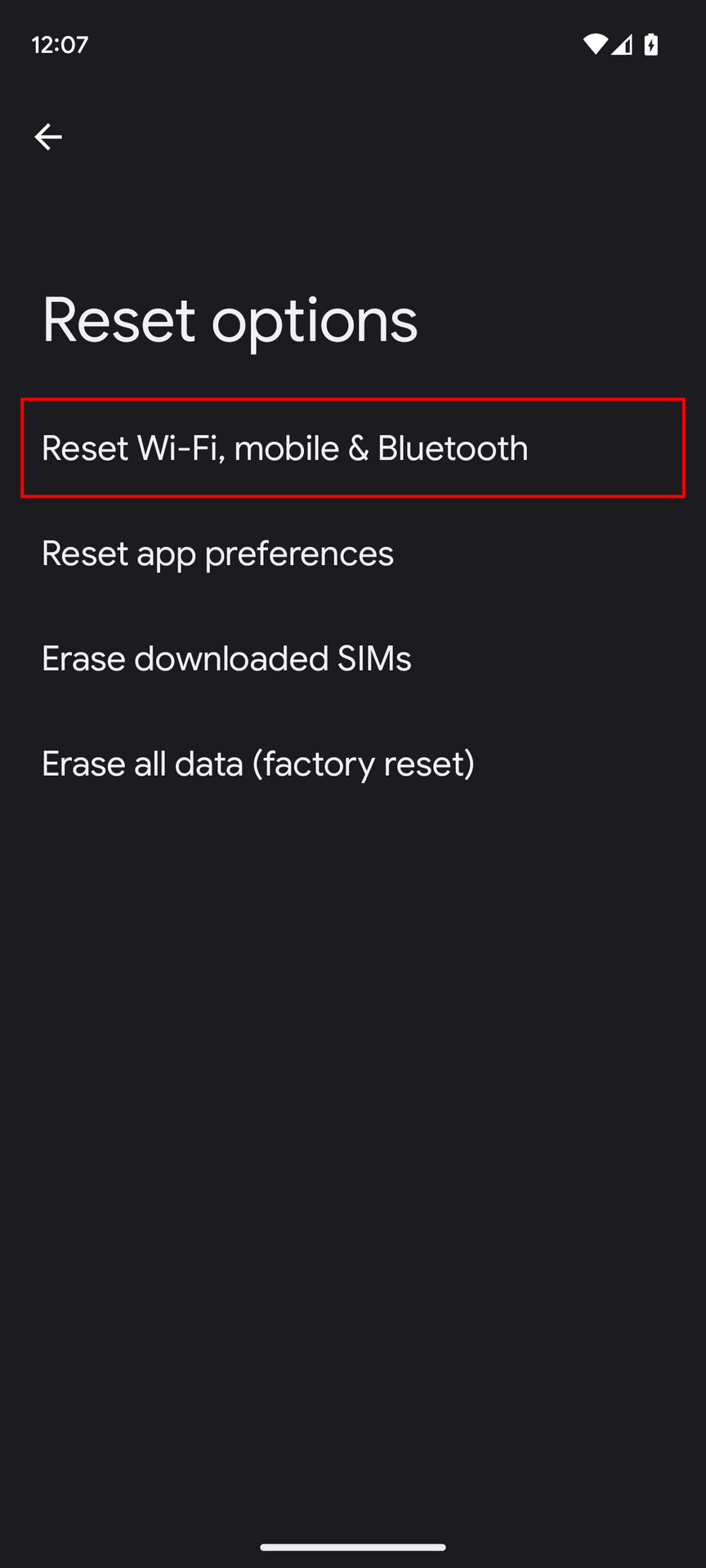Tap the Wi-Fi status icon
This screenshot has width=706, height=1568.
(x=595, y=44)
